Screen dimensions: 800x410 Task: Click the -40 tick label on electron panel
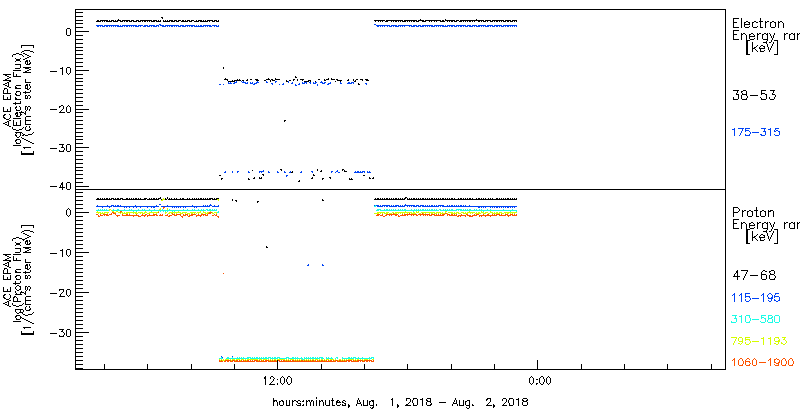(62, 186)
